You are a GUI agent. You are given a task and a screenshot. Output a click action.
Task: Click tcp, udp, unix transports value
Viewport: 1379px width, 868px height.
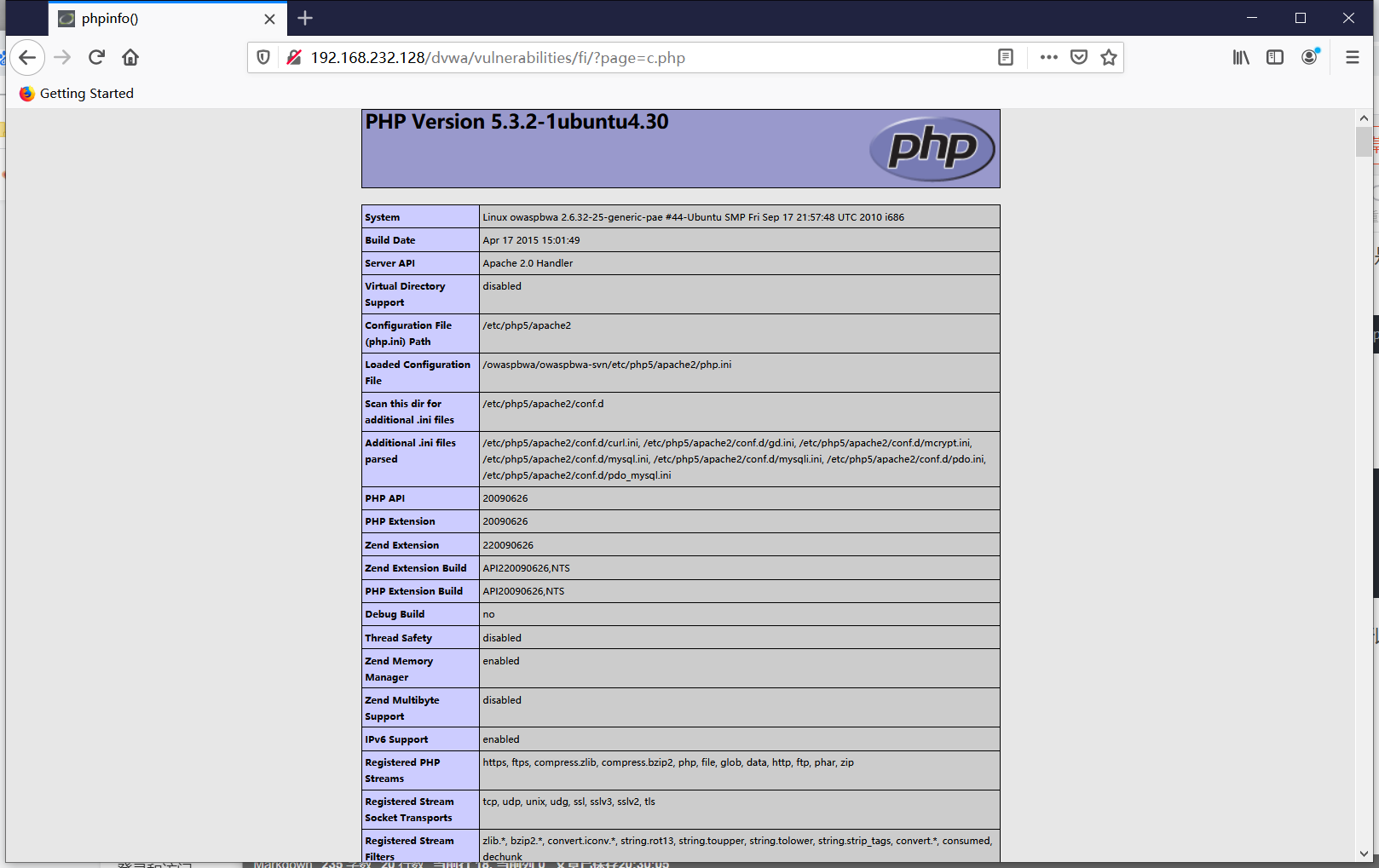click(x=568, y=802)
